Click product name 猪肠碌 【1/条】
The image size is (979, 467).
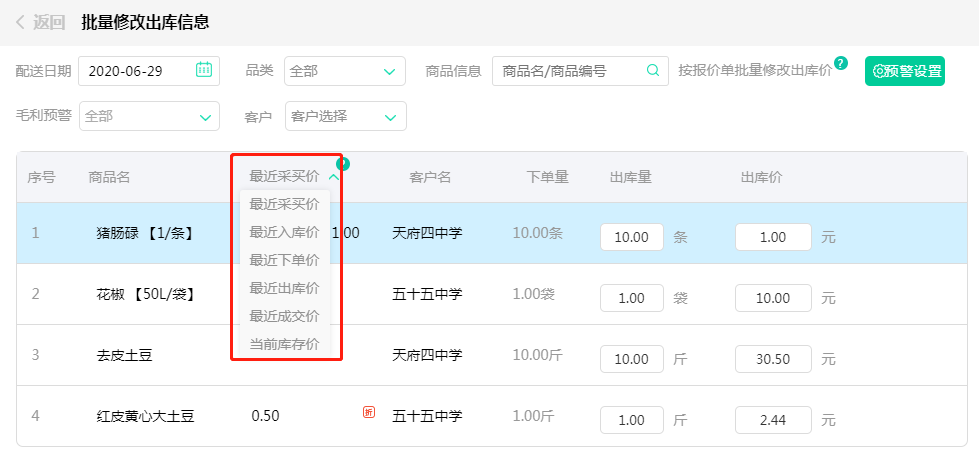pyautogui.click(x=146, y=234)
